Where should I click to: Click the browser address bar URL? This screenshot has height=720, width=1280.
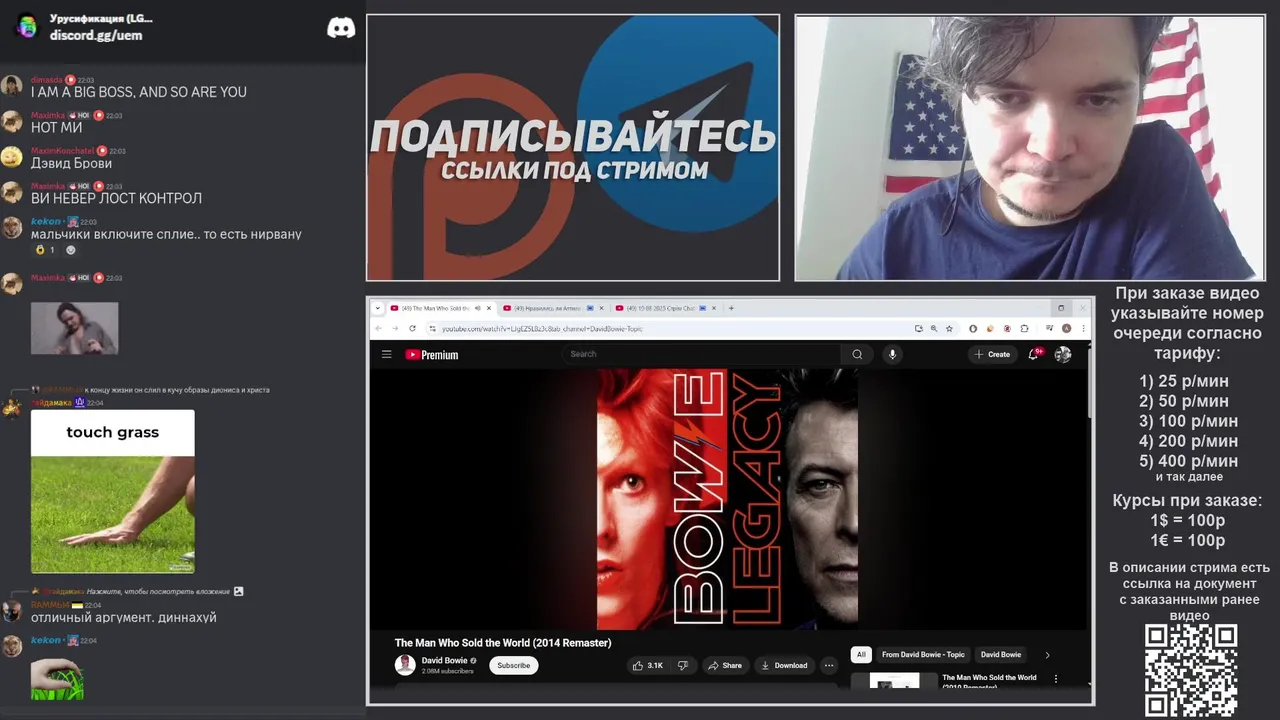pos(542,328)
